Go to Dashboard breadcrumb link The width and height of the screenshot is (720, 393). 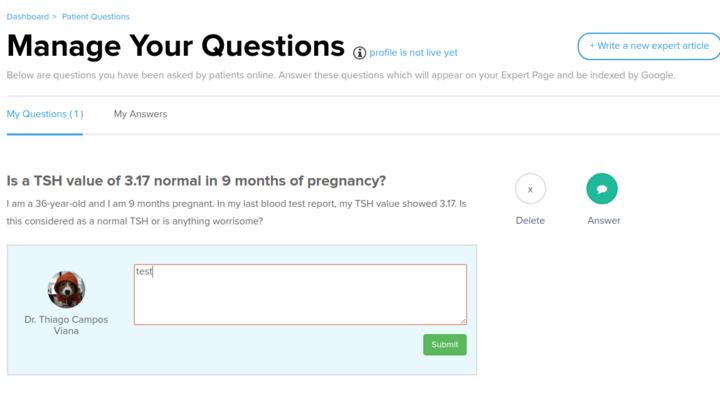[x=28, y=17]
